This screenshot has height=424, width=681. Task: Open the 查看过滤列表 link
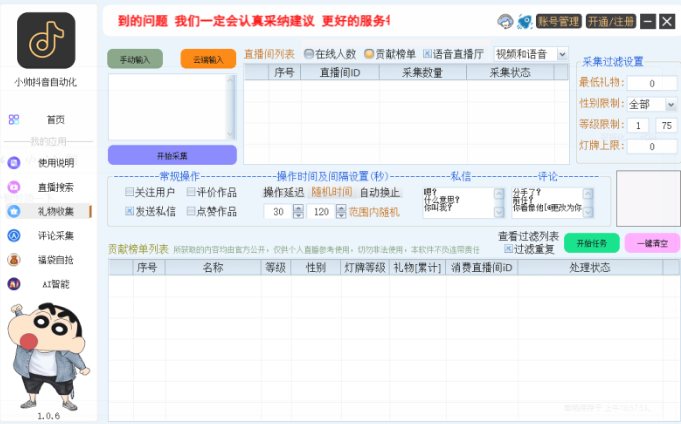click(x=528, y=236)
